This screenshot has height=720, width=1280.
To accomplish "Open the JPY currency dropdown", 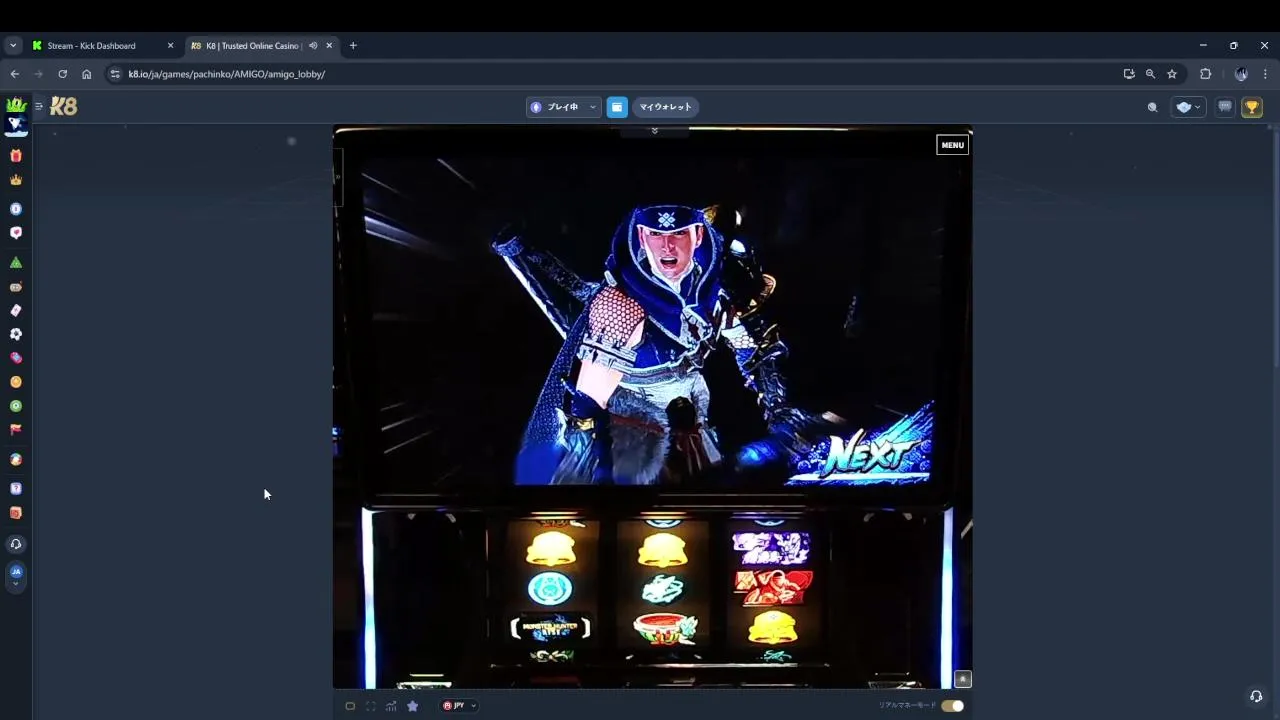I will pyautogui.click(x=459, y=706).
